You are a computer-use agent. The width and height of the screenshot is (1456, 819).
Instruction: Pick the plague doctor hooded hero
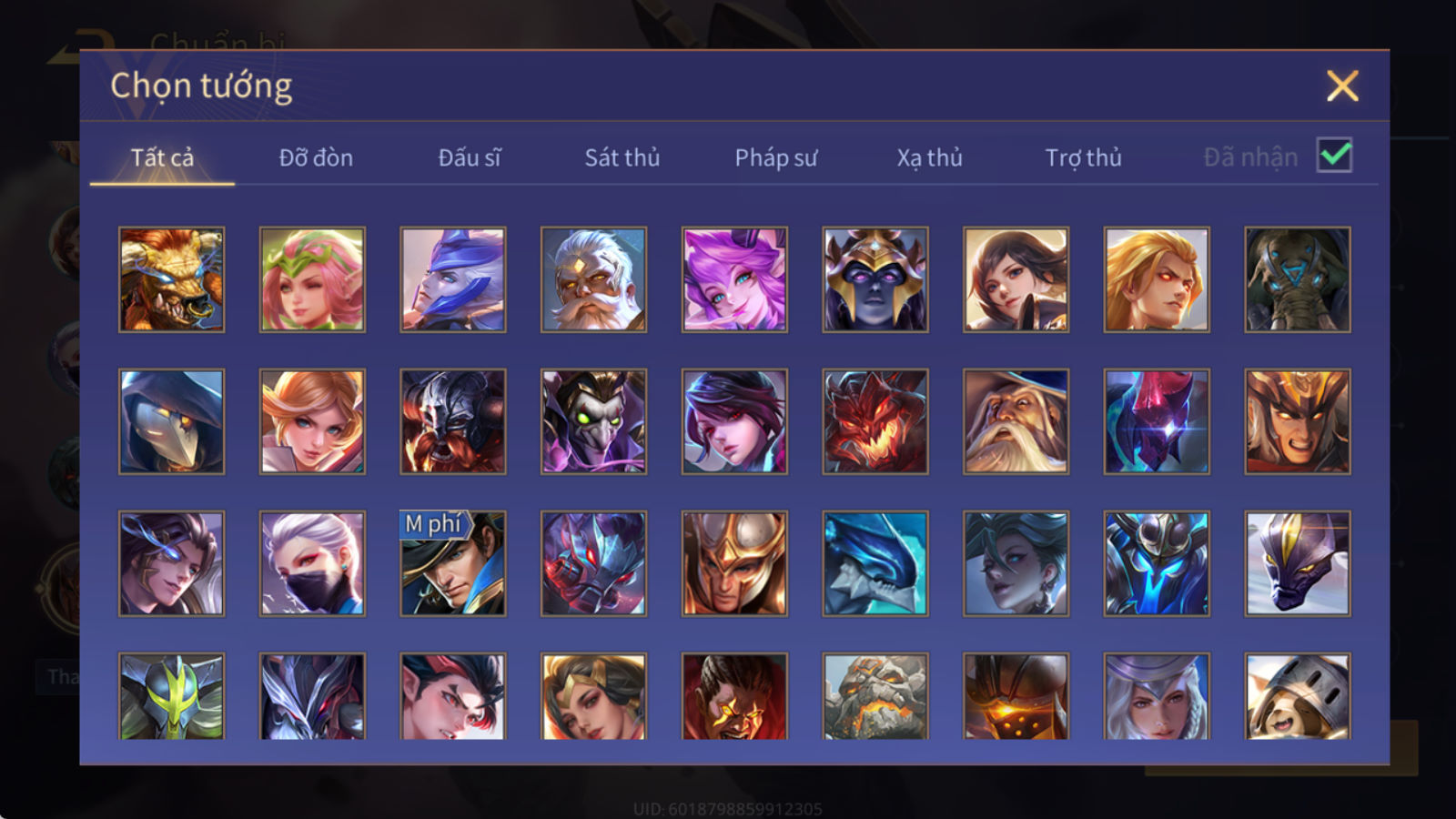[x=171, y=421]
